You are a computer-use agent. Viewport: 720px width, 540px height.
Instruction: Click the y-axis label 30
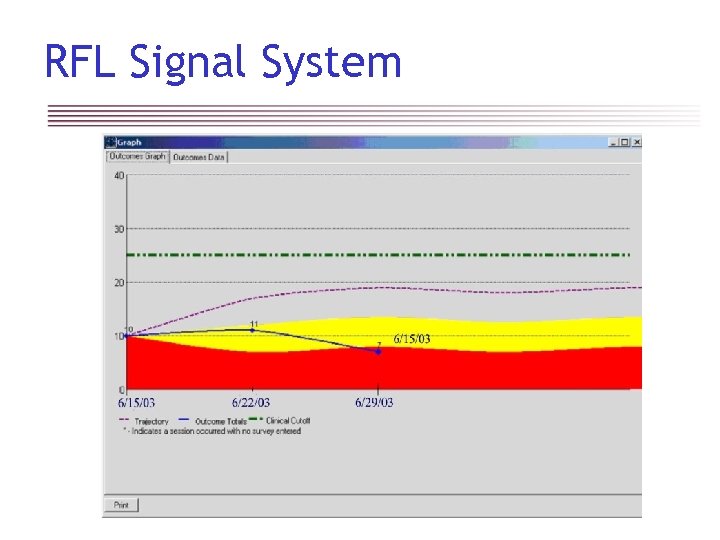(119, 229)
